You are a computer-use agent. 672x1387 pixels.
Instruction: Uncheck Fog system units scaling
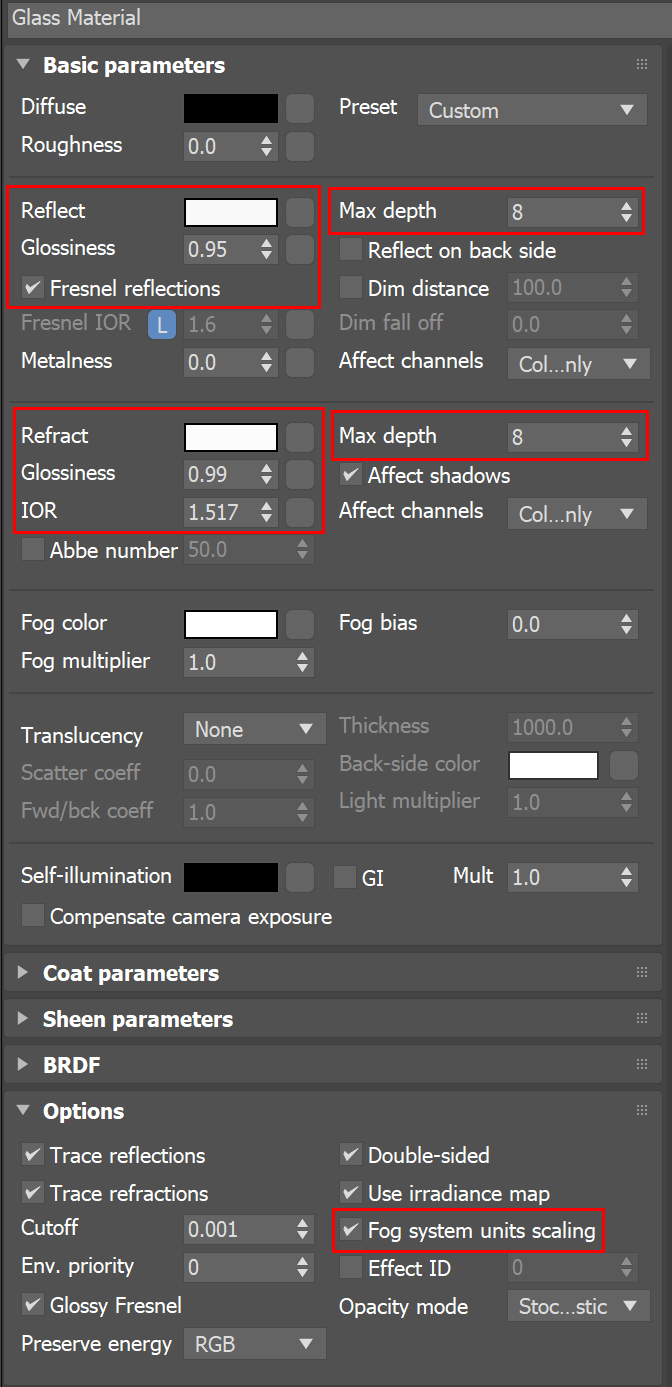tap(351, 1231)
